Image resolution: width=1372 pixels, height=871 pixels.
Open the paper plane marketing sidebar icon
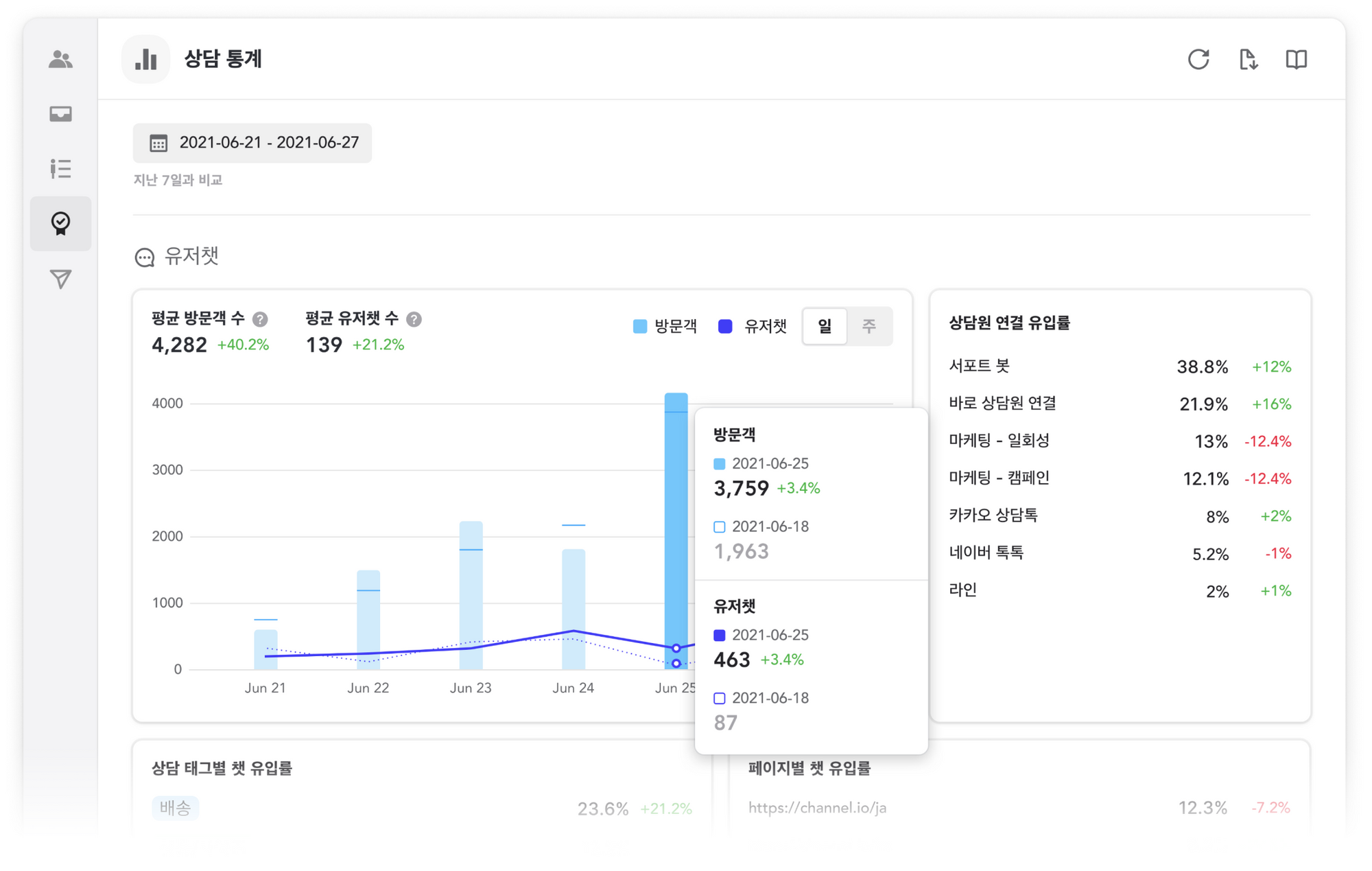pyautogui.click(x=60, y=279)
